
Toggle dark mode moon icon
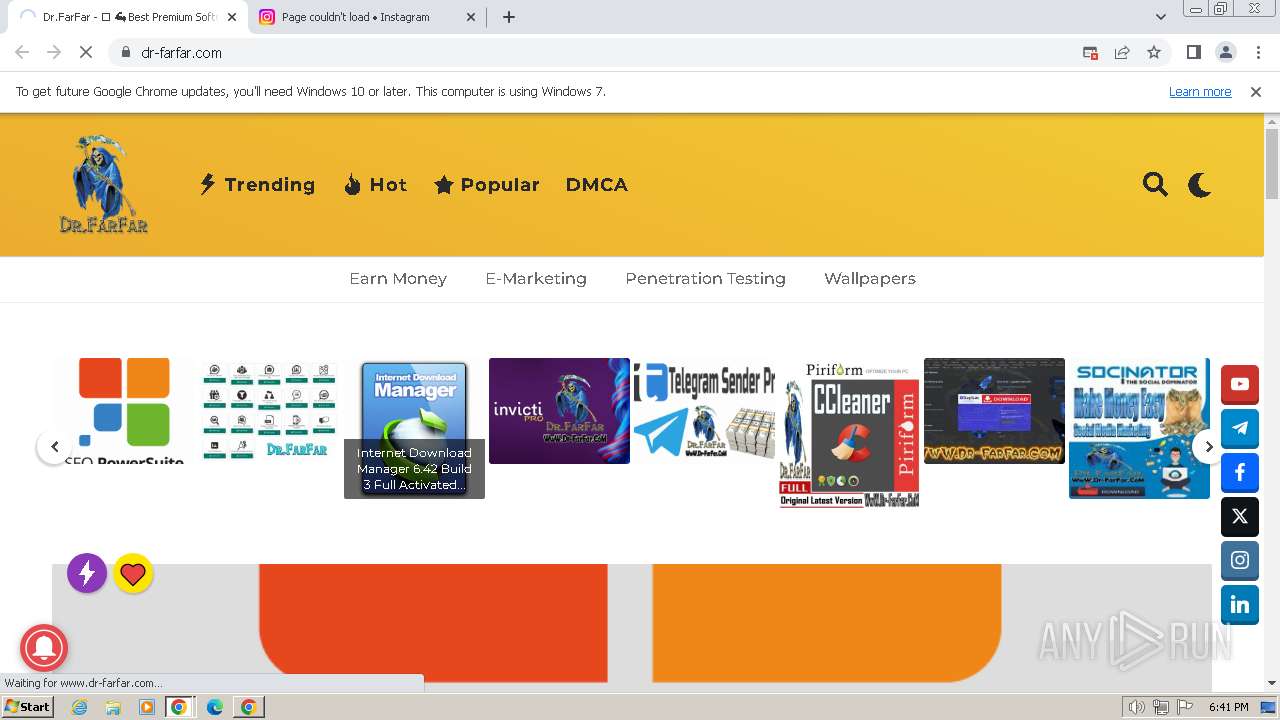[x=1199, y=184]
